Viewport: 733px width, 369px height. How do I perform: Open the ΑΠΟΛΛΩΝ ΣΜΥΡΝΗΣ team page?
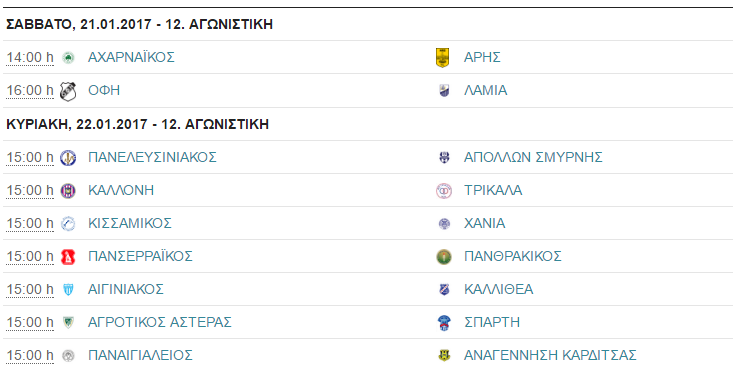coord(533,157)
